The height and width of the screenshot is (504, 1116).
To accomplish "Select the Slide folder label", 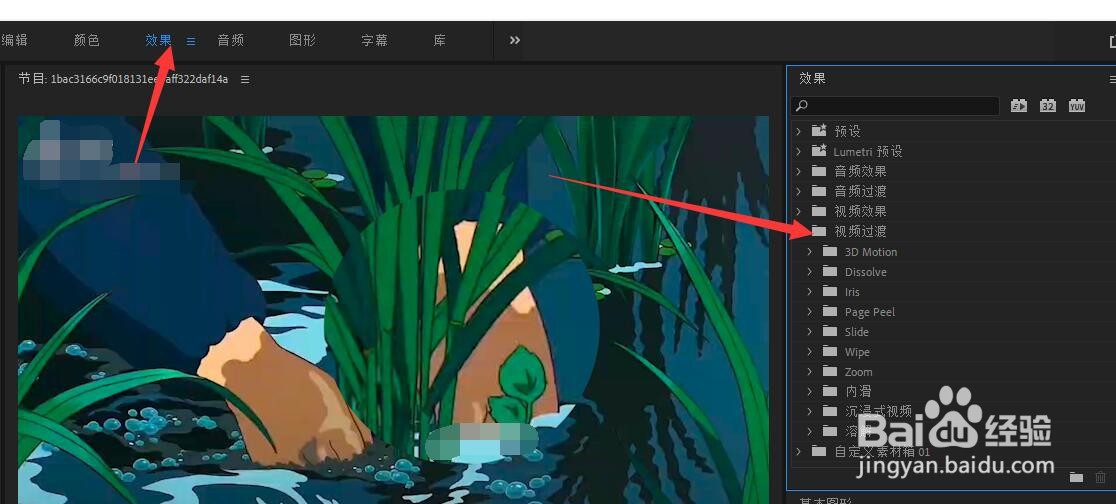I will click(857, 332).
